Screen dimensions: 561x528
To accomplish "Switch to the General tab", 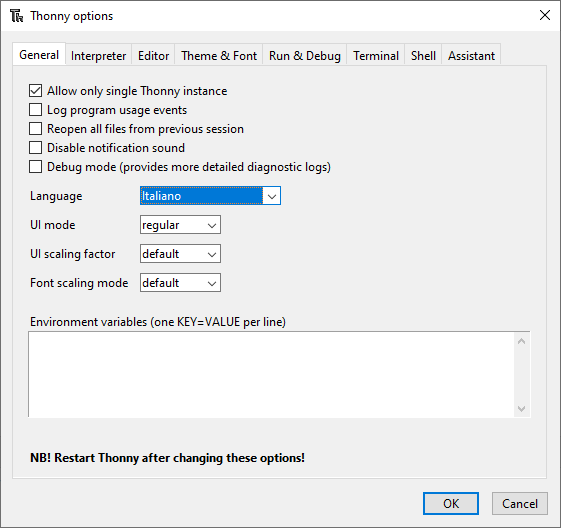I will (39, 55).
